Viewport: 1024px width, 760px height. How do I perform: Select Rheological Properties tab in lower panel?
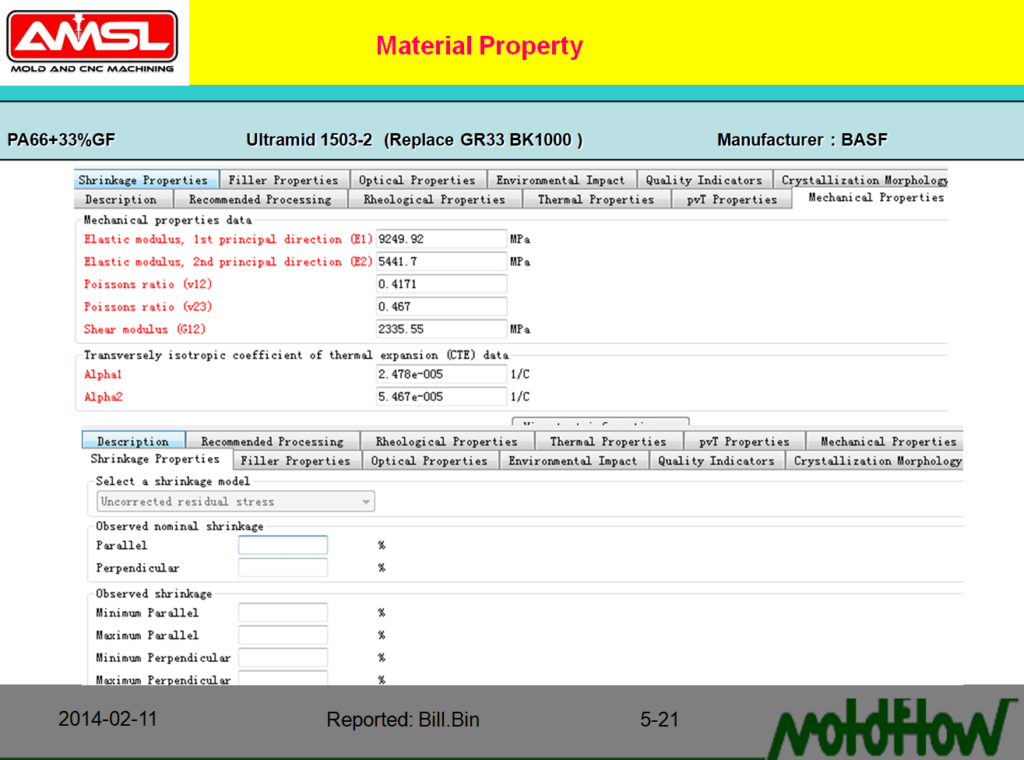(x=446, y=441)
